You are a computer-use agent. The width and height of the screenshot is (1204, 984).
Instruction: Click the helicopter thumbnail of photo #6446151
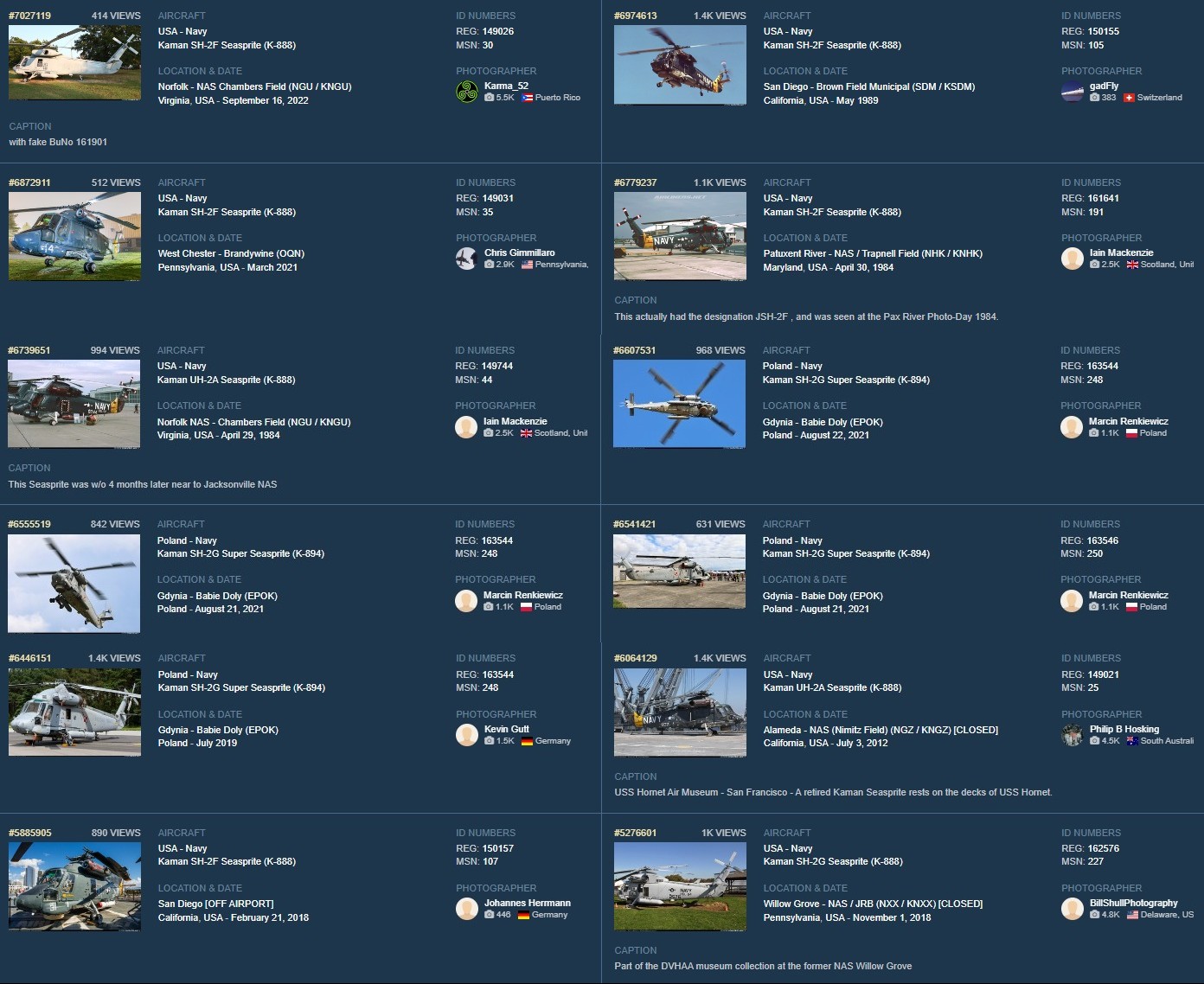coord(74,711)
